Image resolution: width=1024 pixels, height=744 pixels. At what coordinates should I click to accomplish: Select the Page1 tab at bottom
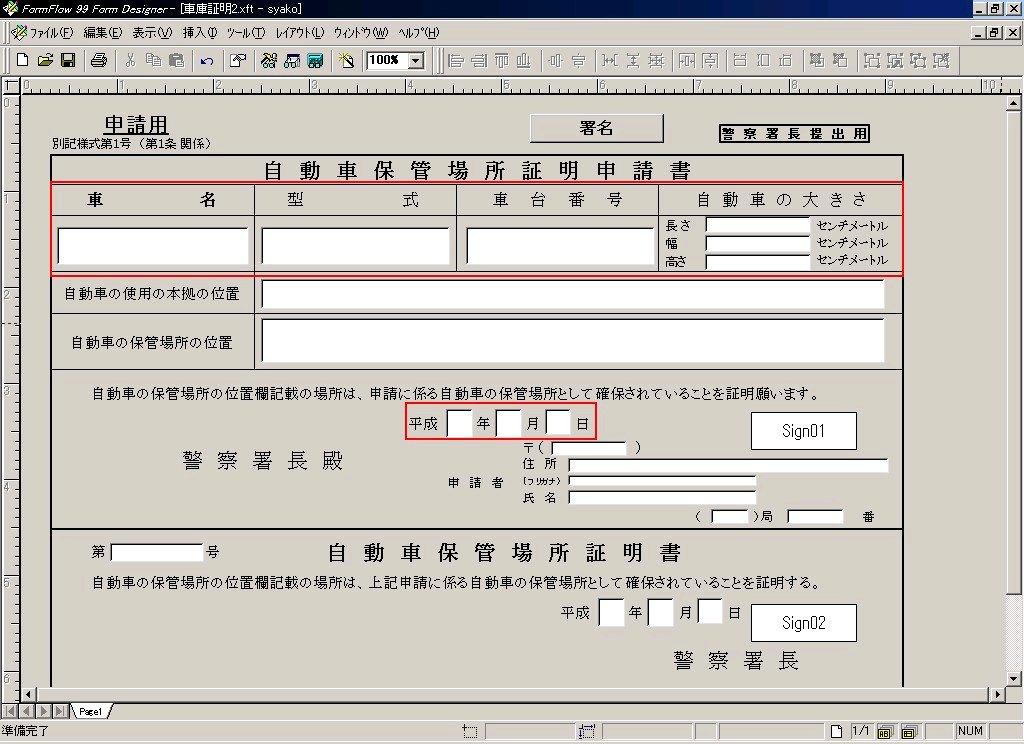point(91,711)
